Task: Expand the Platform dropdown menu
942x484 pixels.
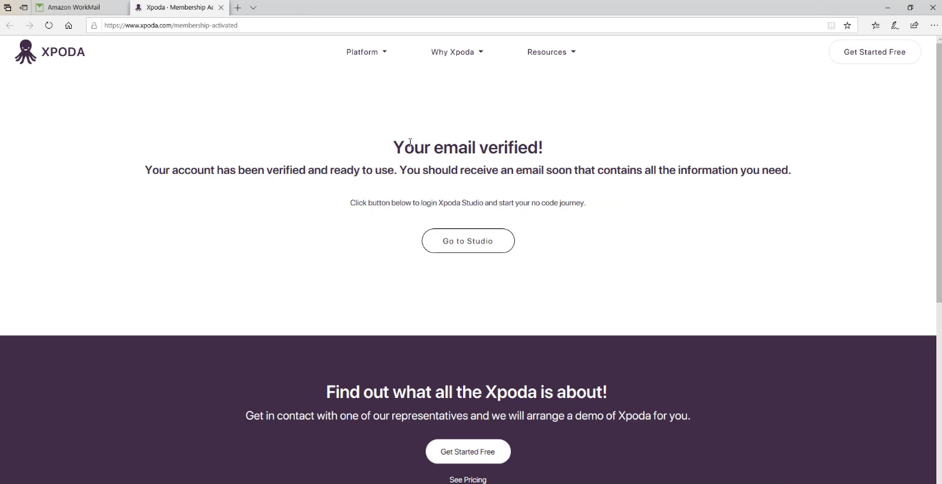Action: 366,52
